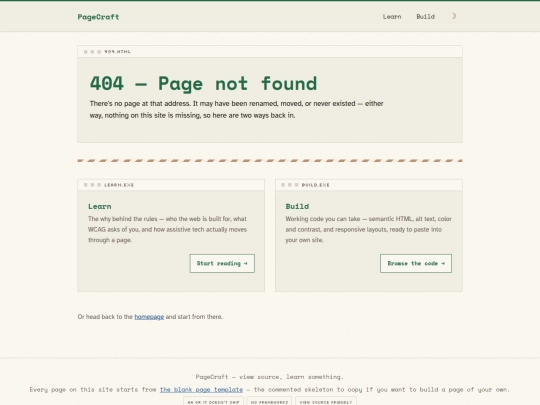Click 'PageCraft — view source, learn something.' footer text

[x=270, y=377]
